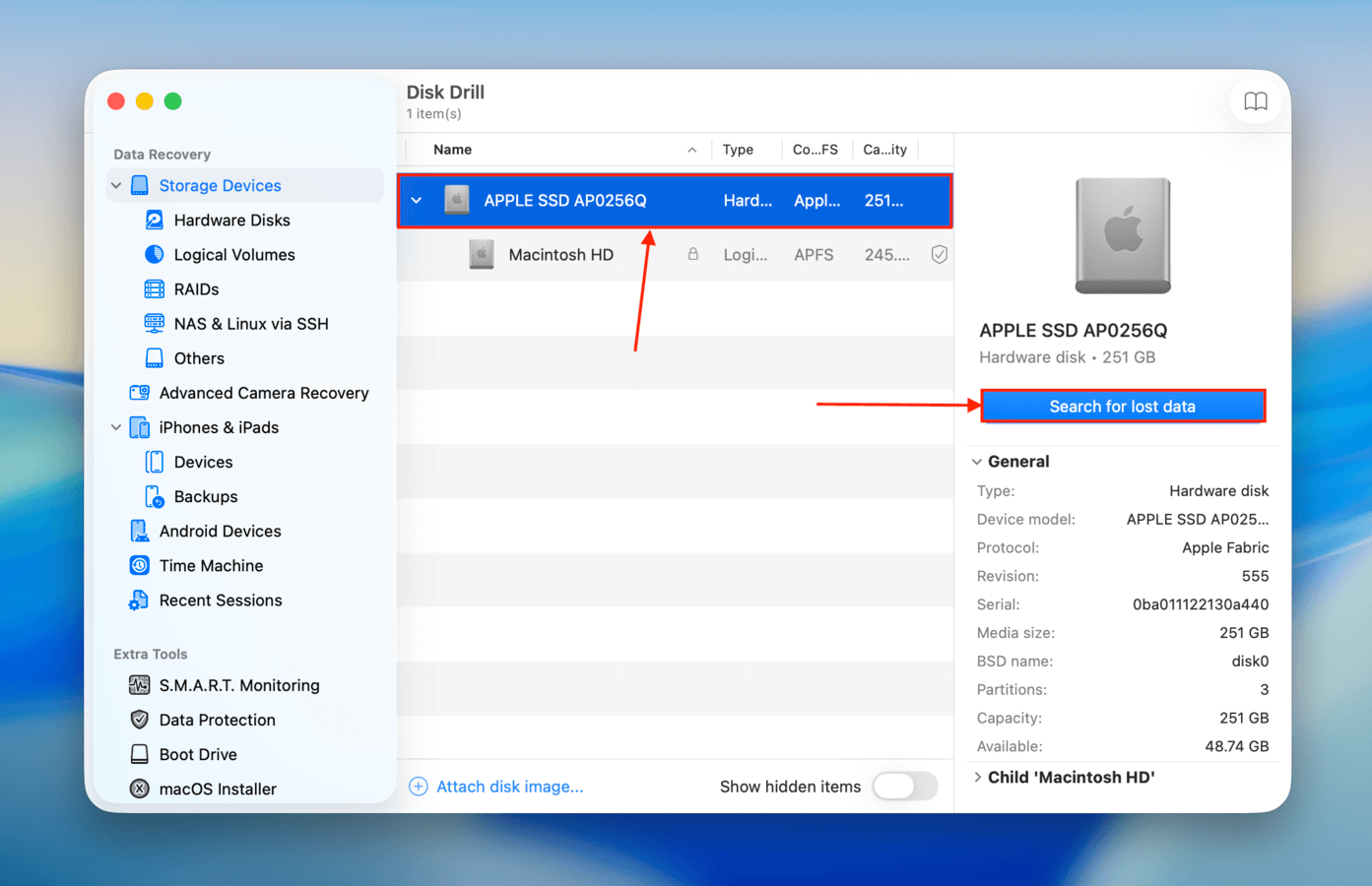The width and height of the screenshot is (1372, 886).
Task: Click the lock icon on Macintosh HD
Action: tap(695, 254)
